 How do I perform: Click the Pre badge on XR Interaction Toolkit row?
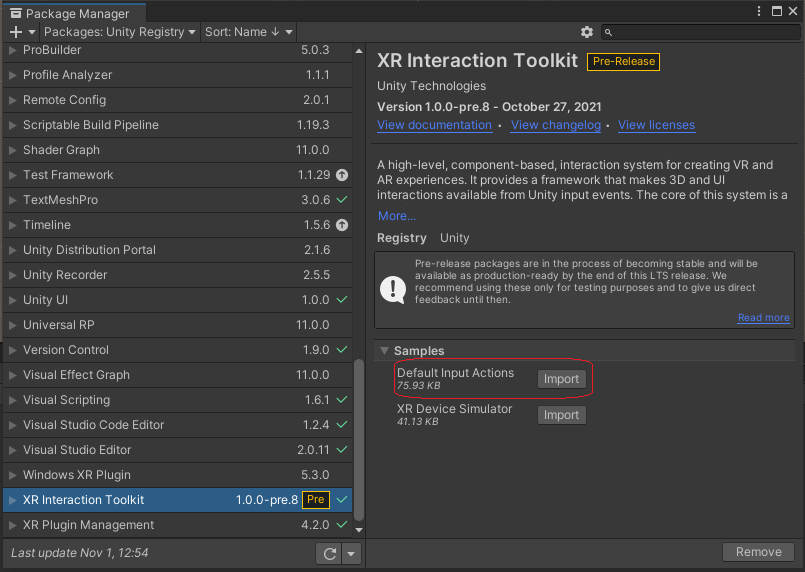pos(316,500)
